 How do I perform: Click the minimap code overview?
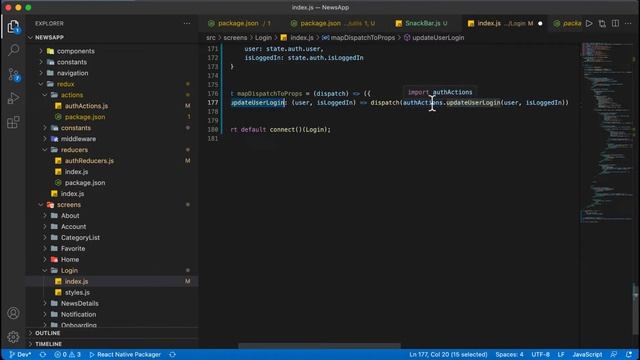[607, 133]
